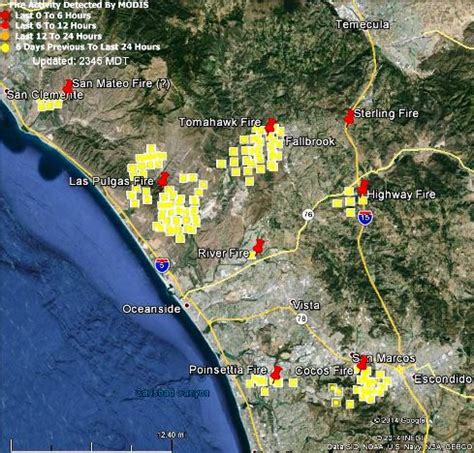Select the Highway Fire pushpin marker

[x=363, y=187]
